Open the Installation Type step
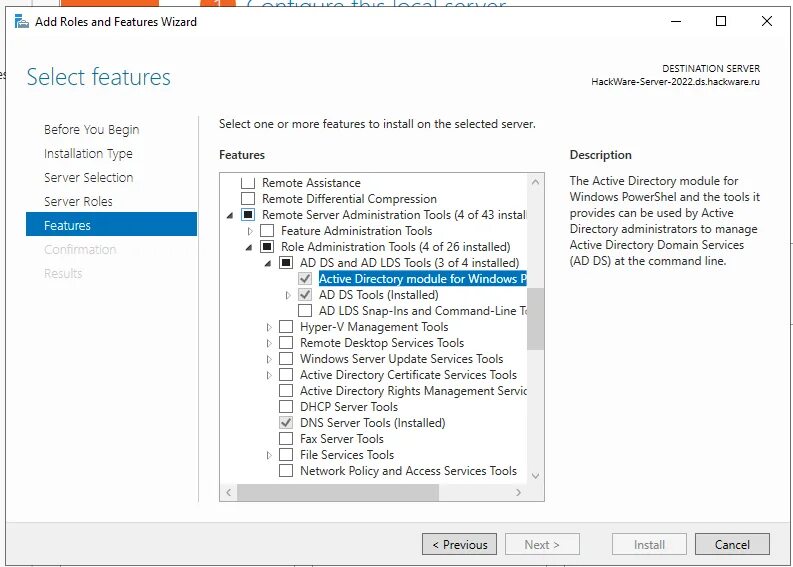Screen dimensions: 793x567 pos(88,153)
